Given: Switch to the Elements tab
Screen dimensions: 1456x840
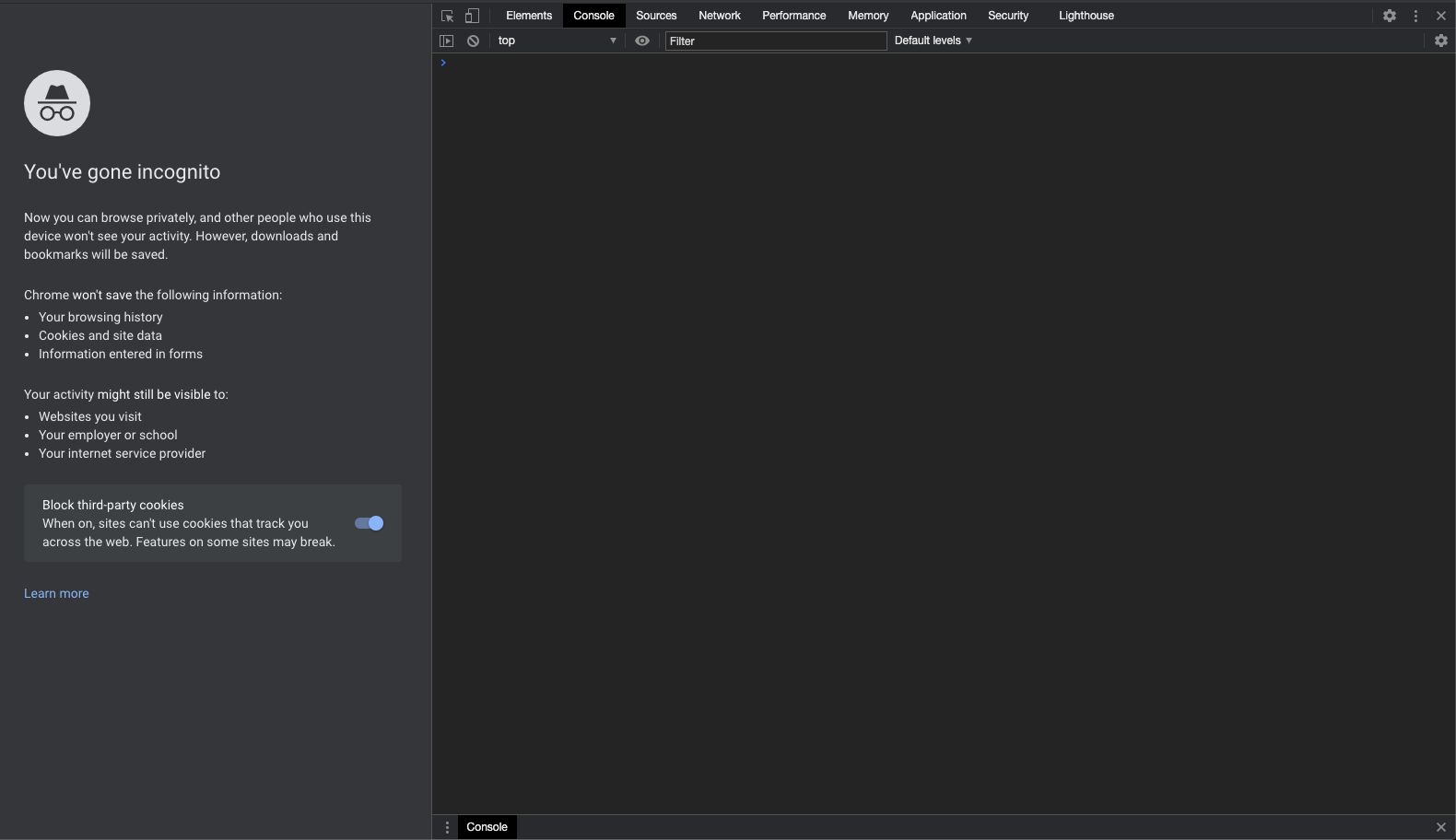Looking at the screenshot, I should [x=529, y=16].
